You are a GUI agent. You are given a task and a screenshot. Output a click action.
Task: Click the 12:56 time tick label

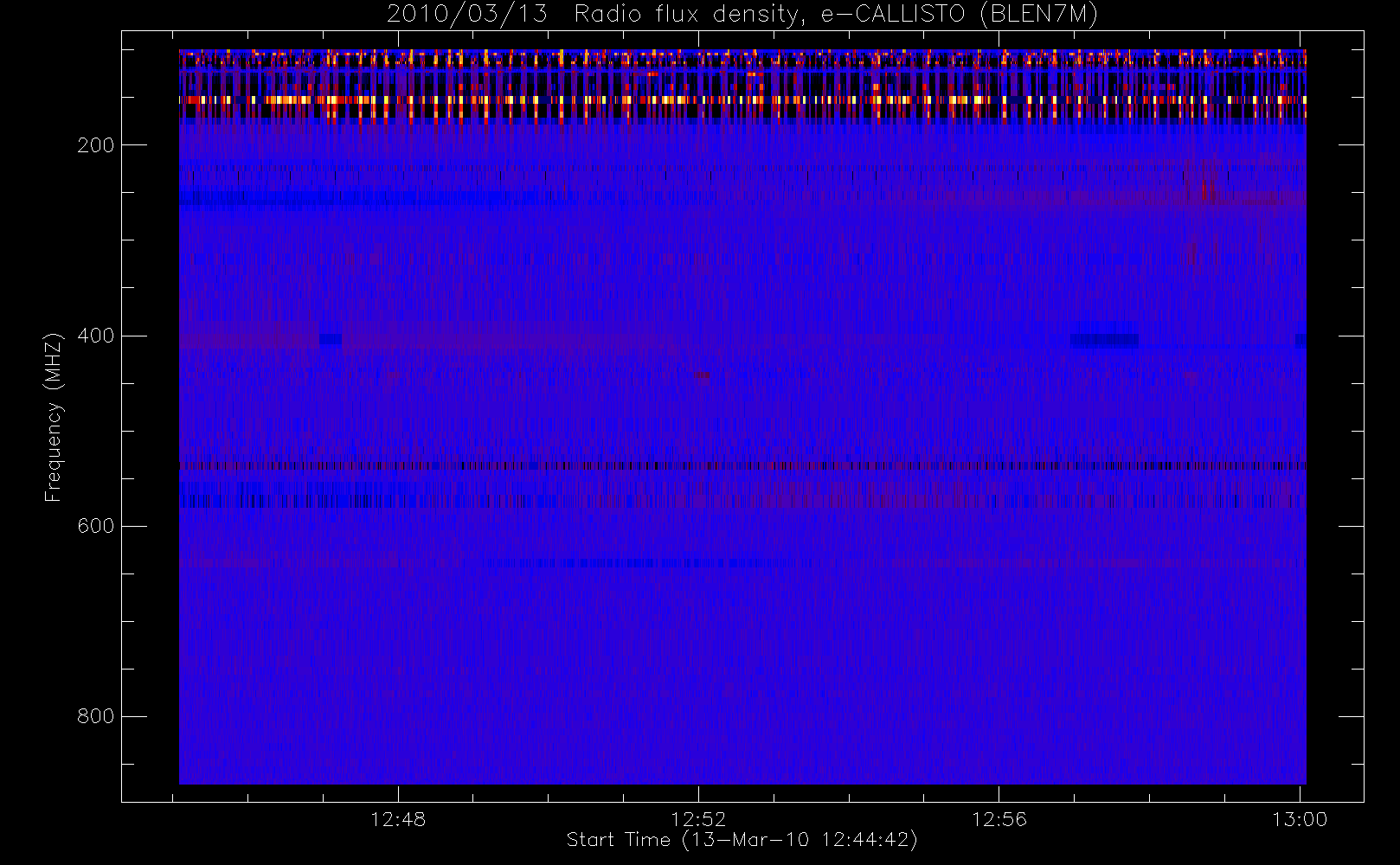(x=999, y=819)
